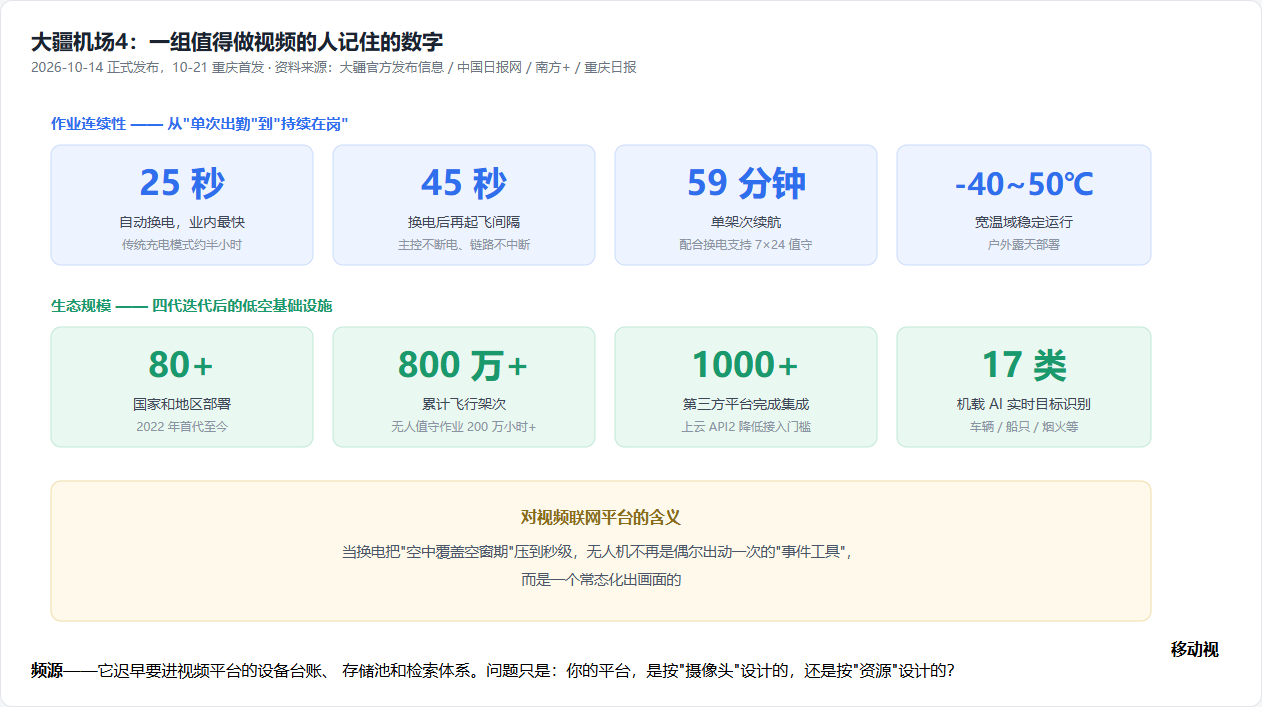Click the section heading "作业连续性"
The height and width of the screenshot is (707, 1262).
coord(199,124)
